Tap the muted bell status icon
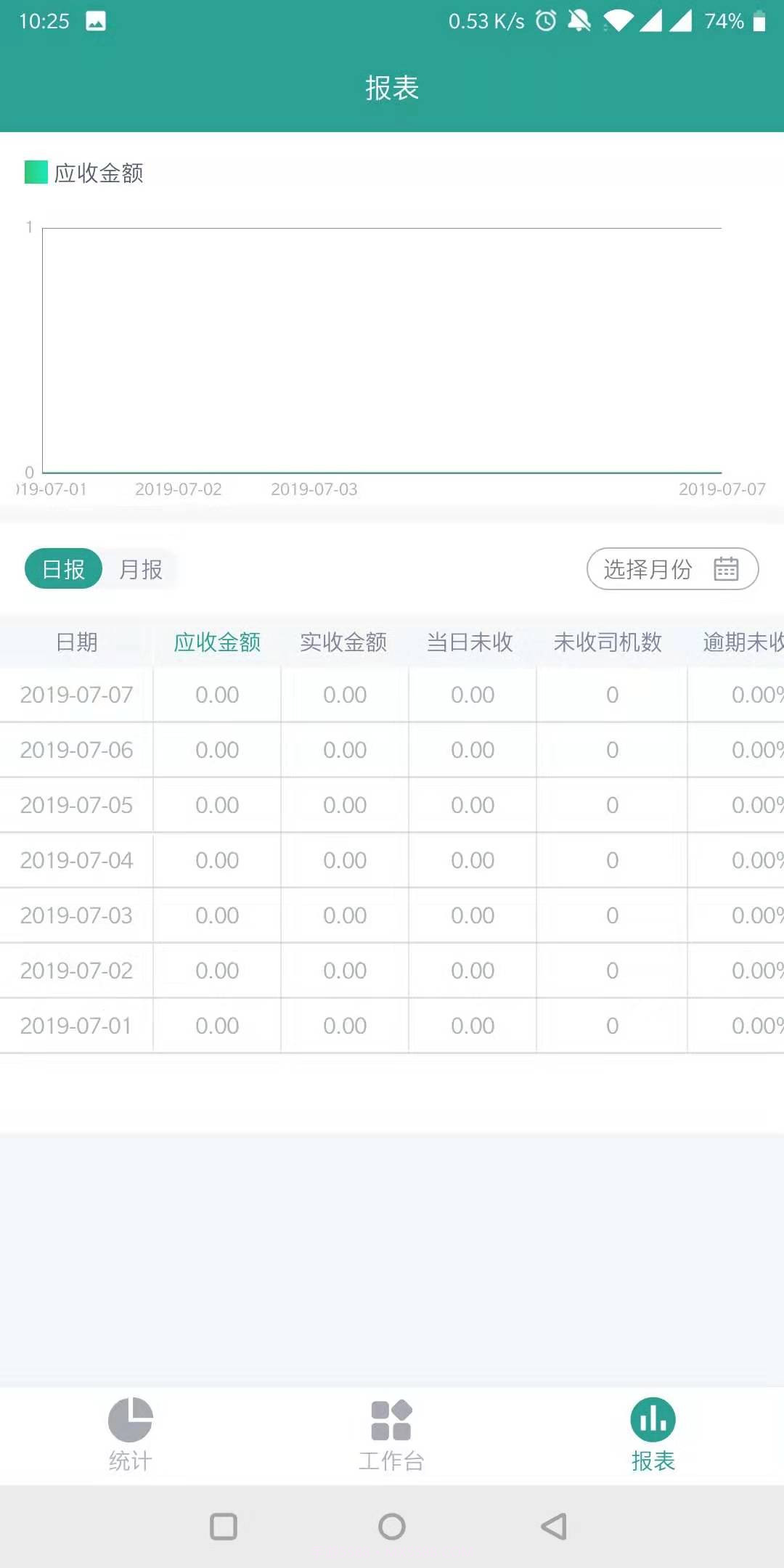 [579, 21]
